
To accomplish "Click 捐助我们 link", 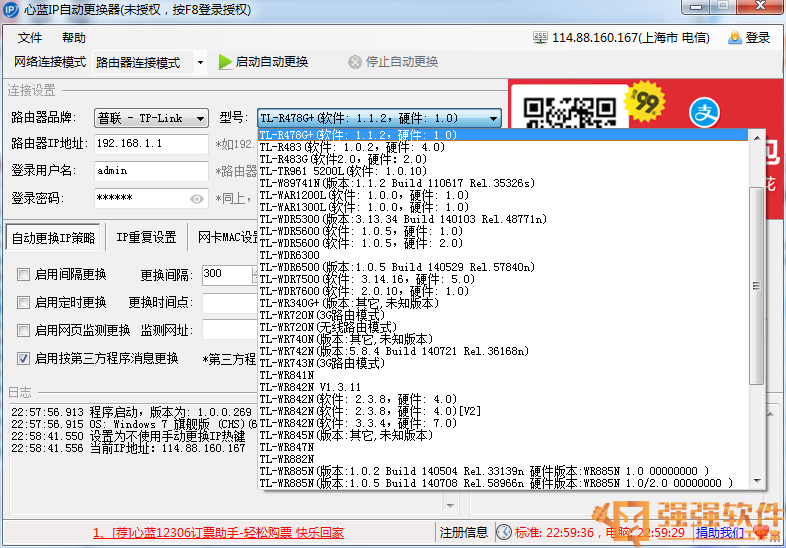I will pos(719,532).
